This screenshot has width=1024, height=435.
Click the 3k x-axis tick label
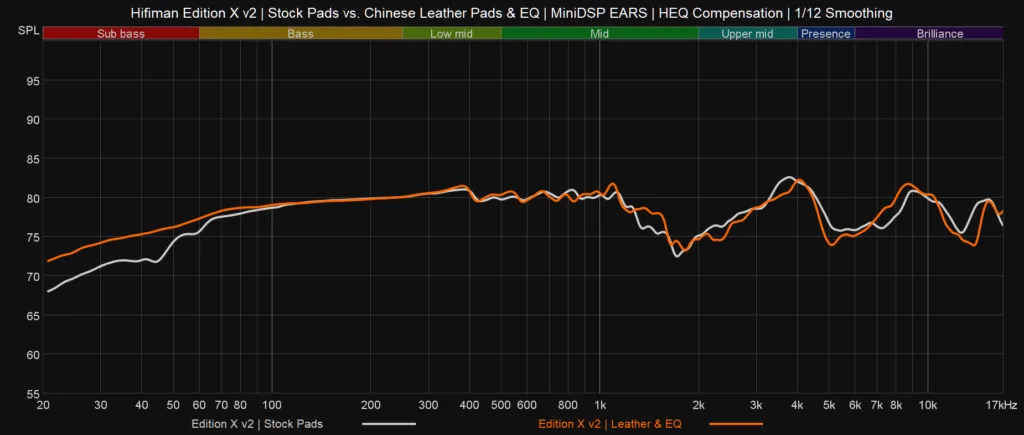click(756, 406)
